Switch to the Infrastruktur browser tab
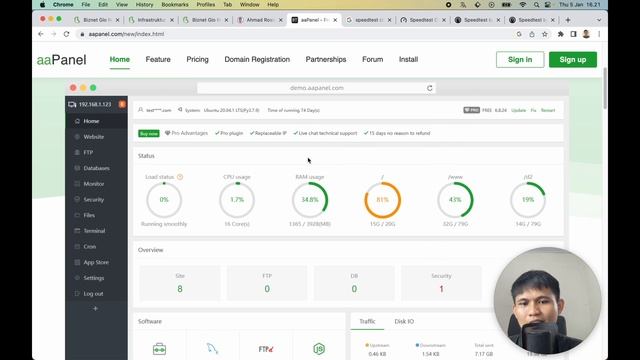 point(151,20)
